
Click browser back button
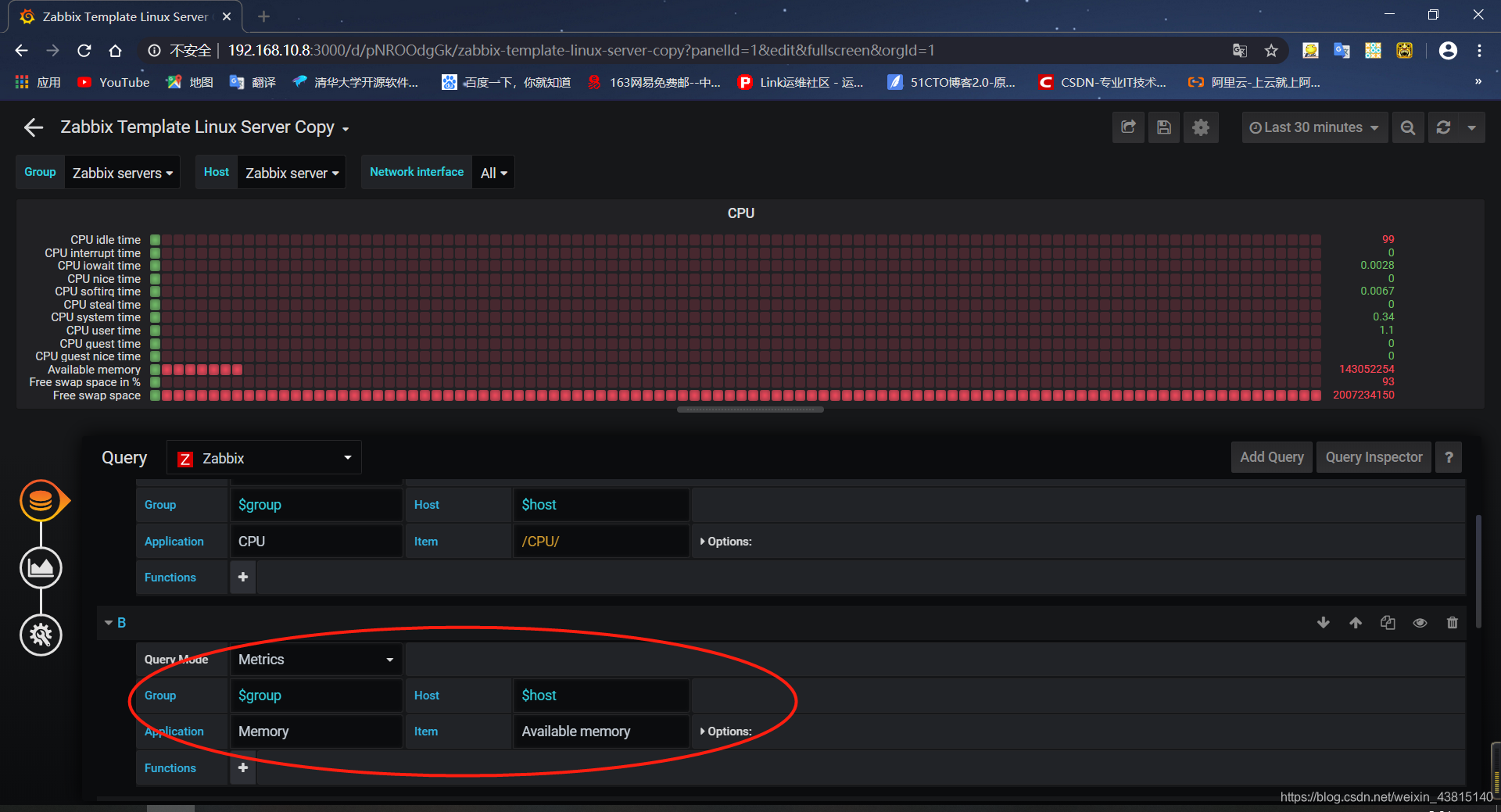21,51
